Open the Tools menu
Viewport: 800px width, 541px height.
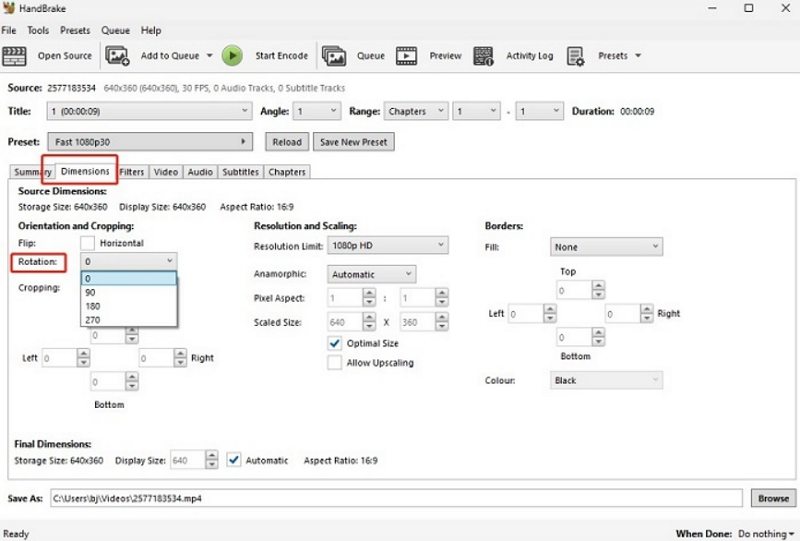38,31
